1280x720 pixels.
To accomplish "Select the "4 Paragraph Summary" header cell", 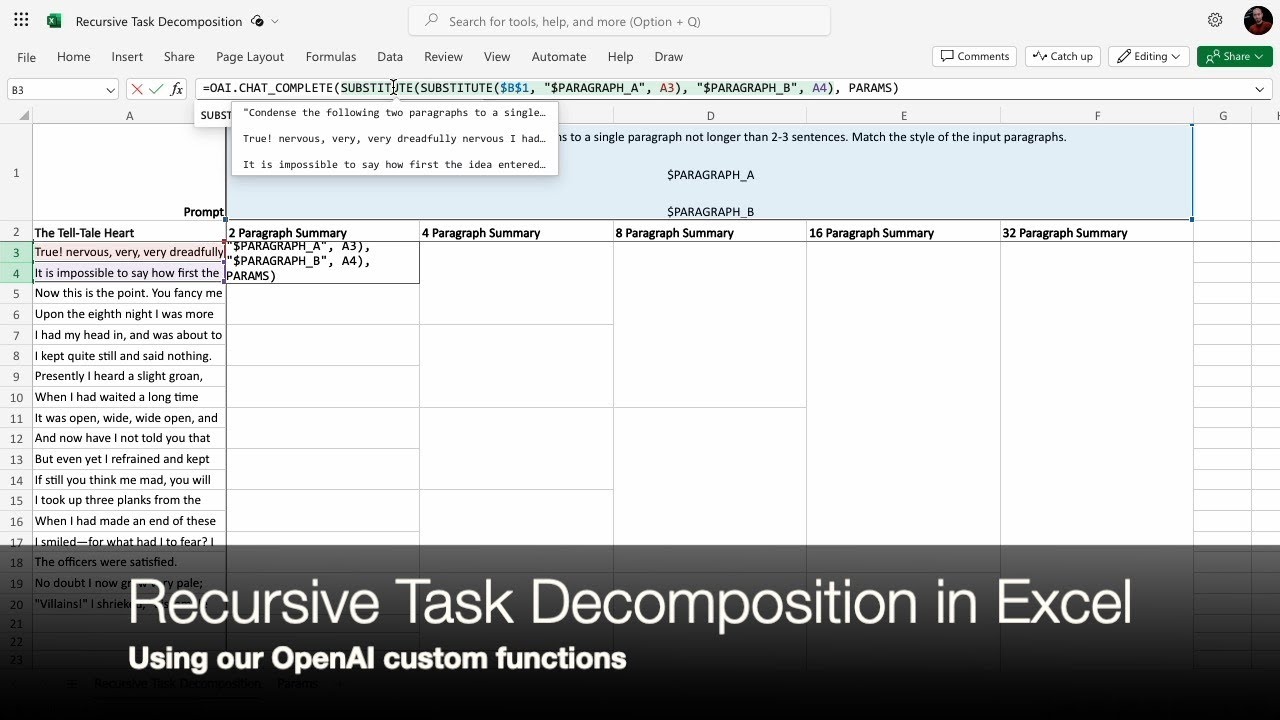I will 516,232.
